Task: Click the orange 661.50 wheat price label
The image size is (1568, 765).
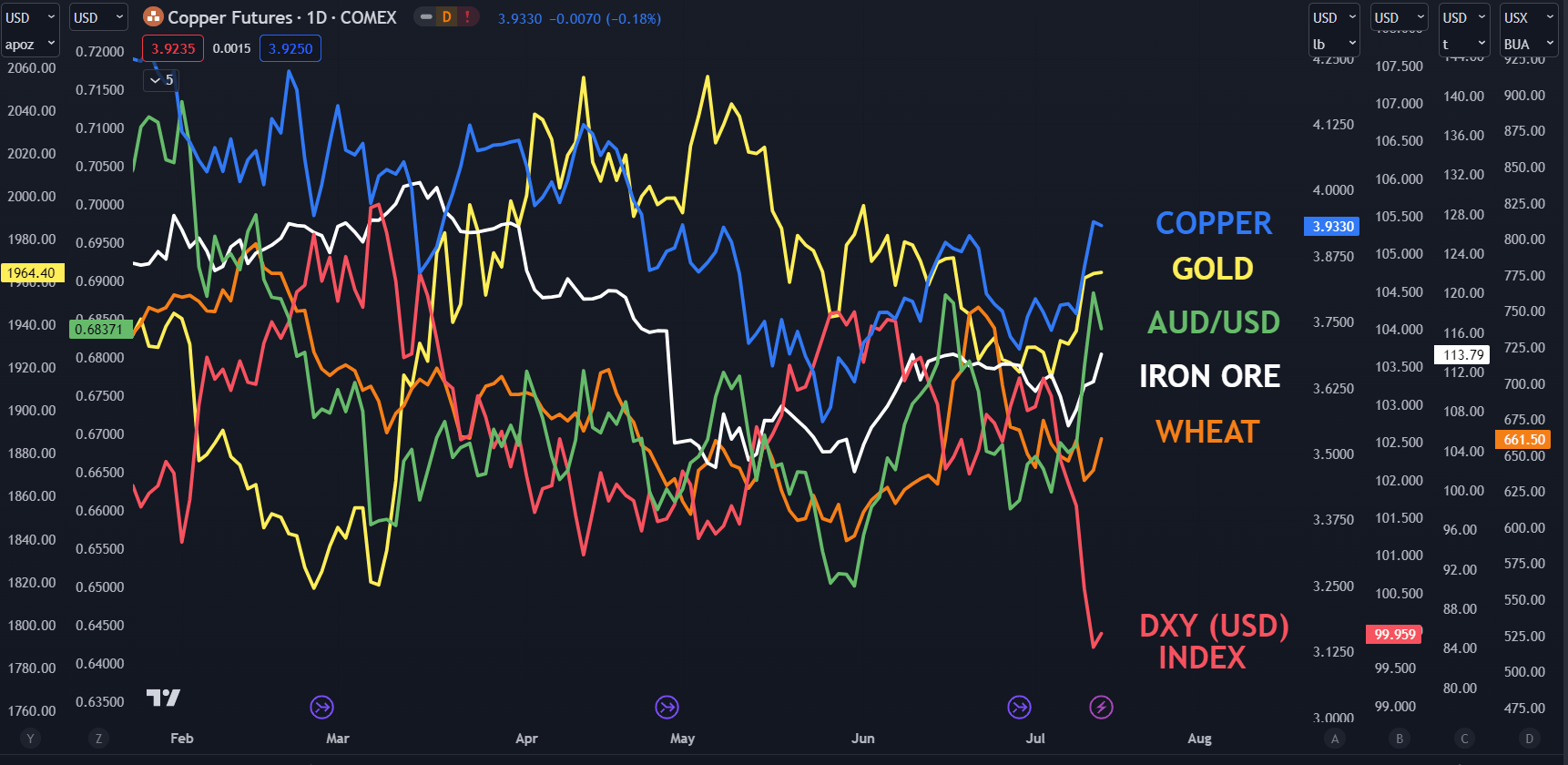Action: click(1525, 439)
